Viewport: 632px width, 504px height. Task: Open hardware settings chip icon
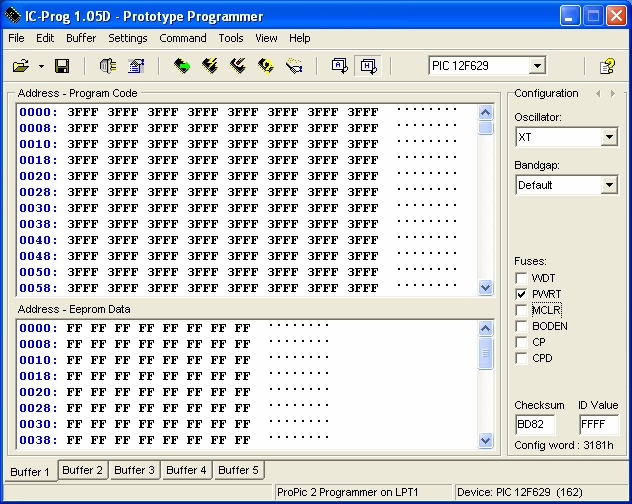pos(108,66)
